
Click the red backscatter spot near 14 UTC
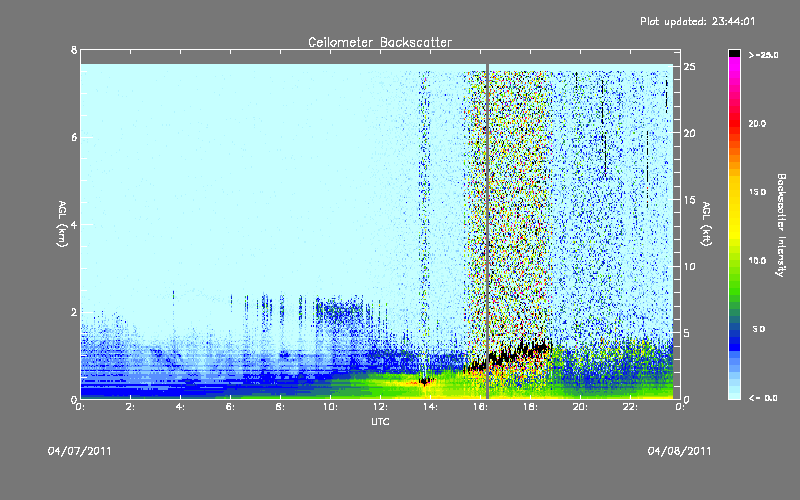point(424,382)
